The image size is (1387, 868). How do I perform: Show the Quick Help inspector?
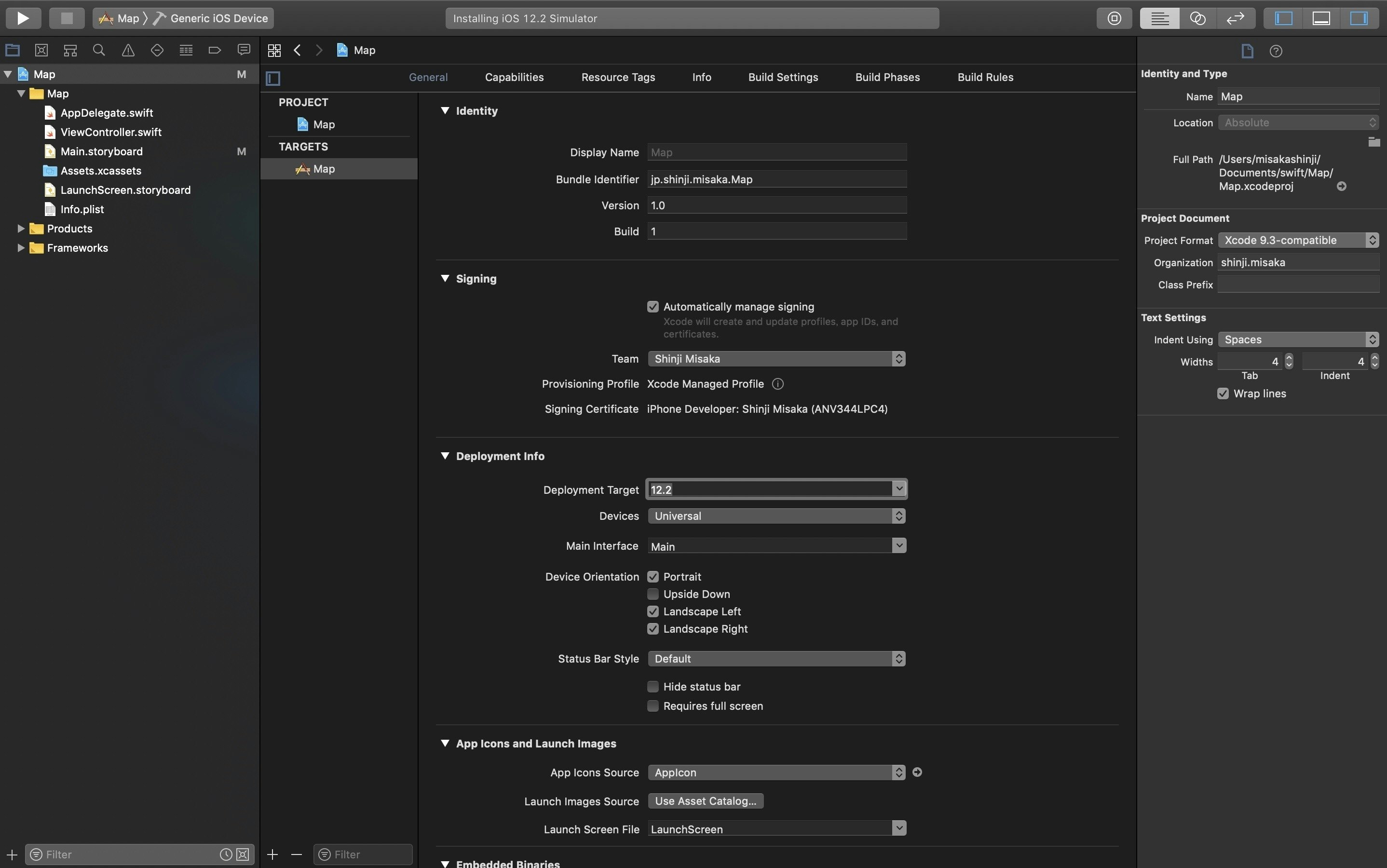[x=1276, y=51]
